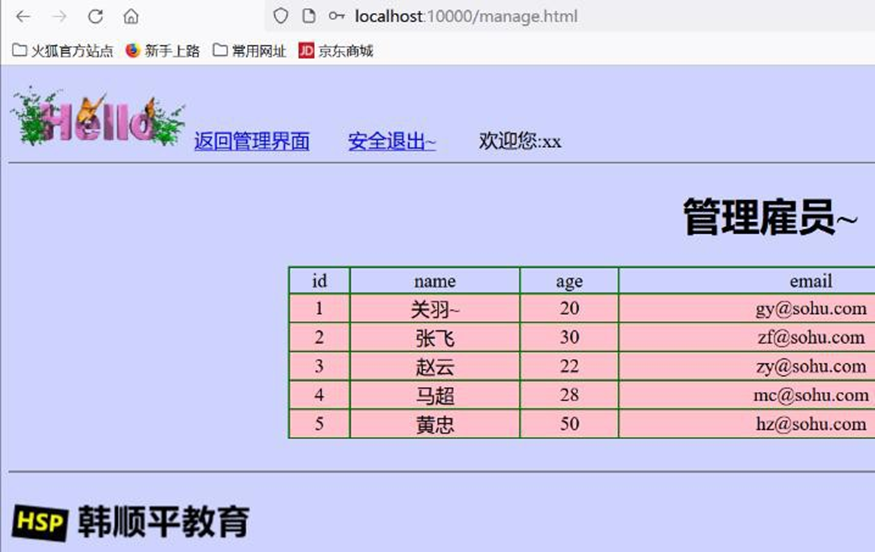Screen dimensions: 875x552
Task: Open the 火狐官方站点 bookmark folder
Action: point(62,51)
